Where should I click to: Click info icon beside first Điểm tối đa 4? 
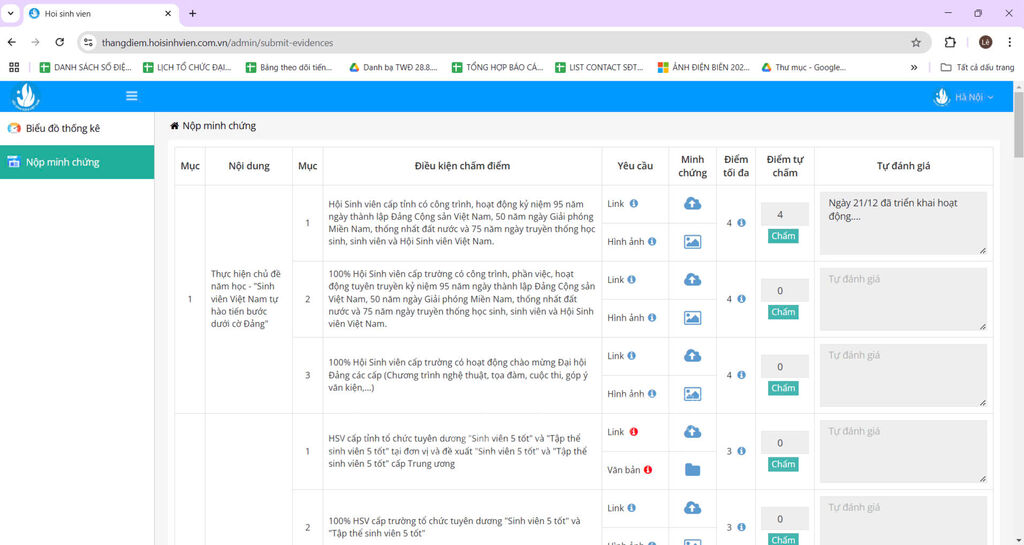click(741, 223)
